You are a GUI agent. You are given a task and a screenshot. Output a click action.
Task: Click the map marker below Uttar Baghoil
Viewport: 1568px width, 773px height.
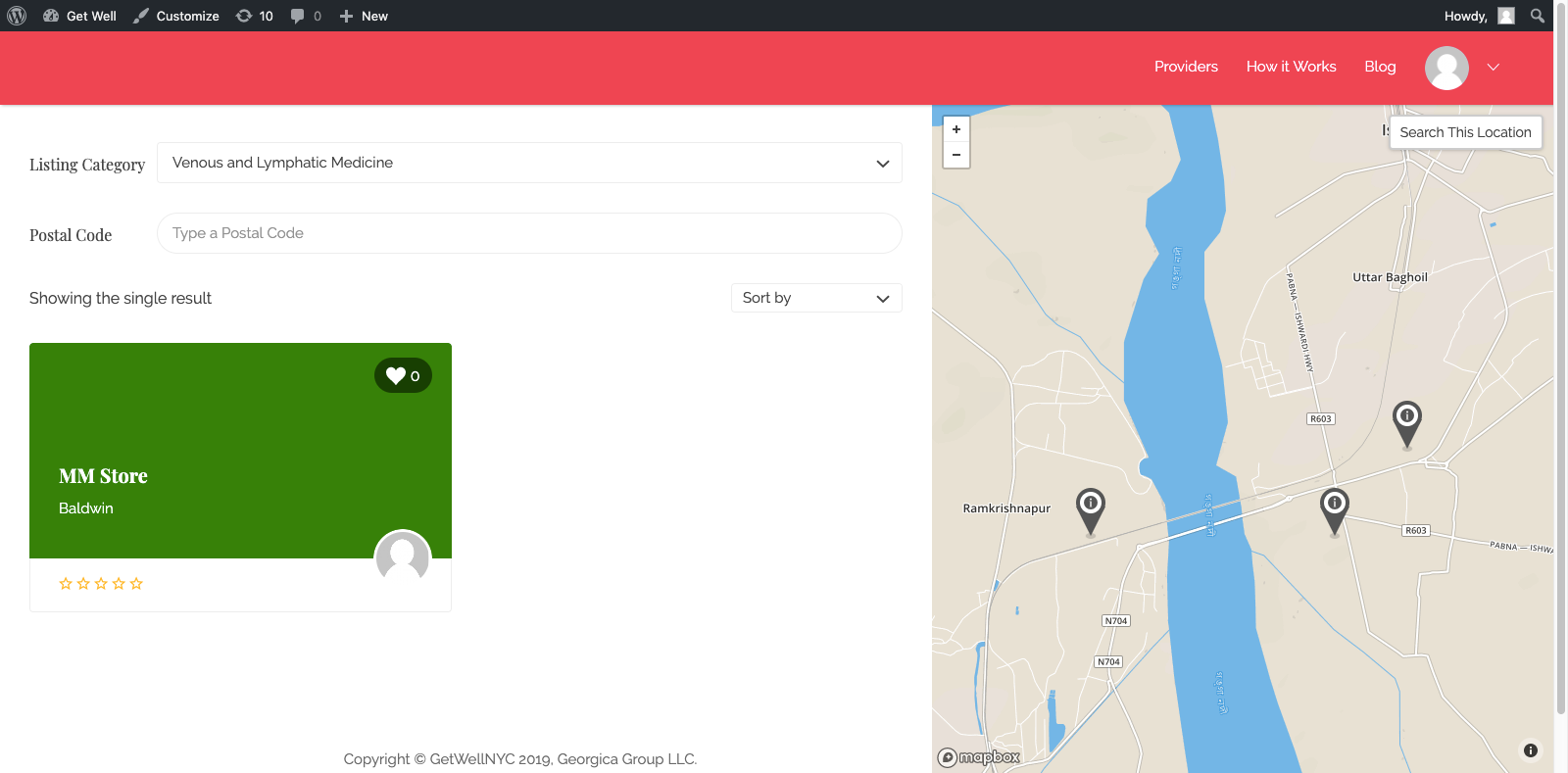click(1406, 420)
